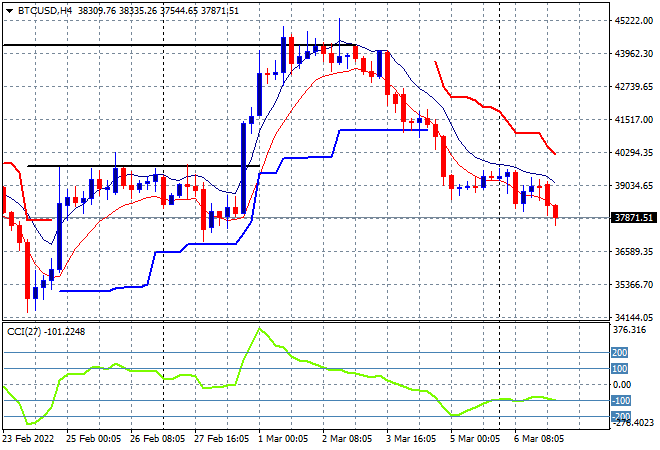Viewport: 660px width, 450px height.
Task: Click the 41517.00 price scale label
Action: point(634,120)
